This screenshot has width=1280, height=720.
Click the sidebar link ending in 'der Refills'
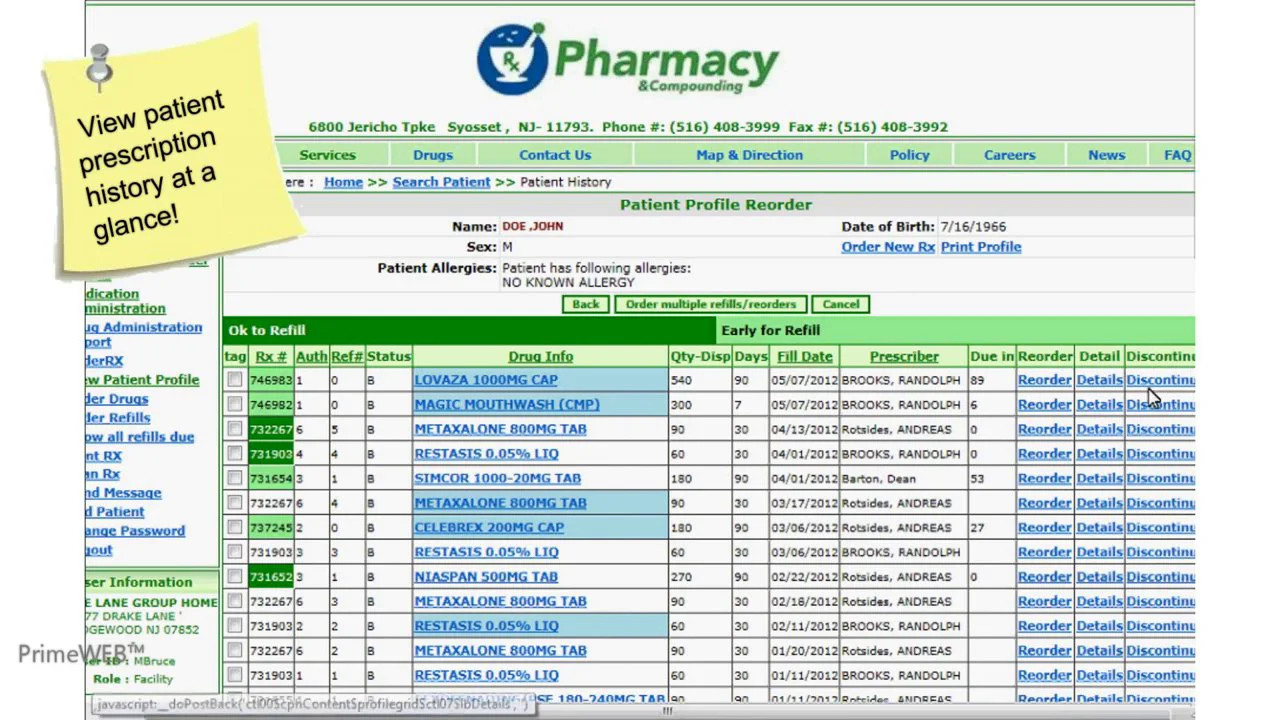coord(118,418)
